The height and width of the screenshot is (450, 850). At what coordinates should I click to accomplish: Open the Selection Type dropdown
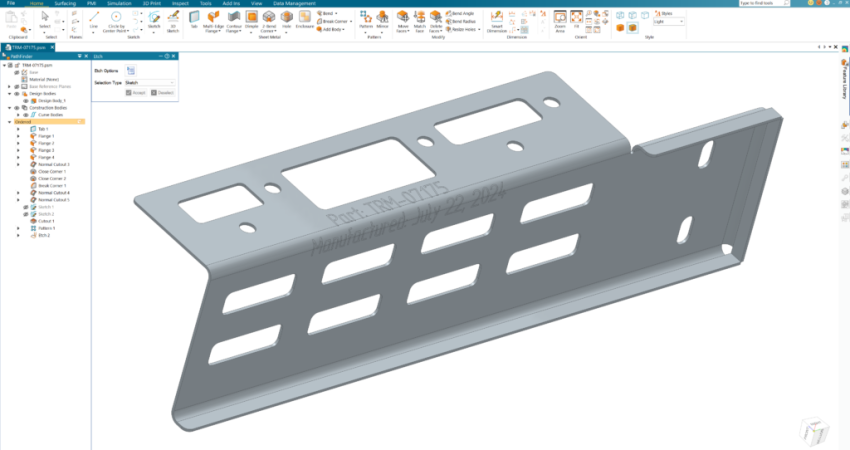click(150, 82)
